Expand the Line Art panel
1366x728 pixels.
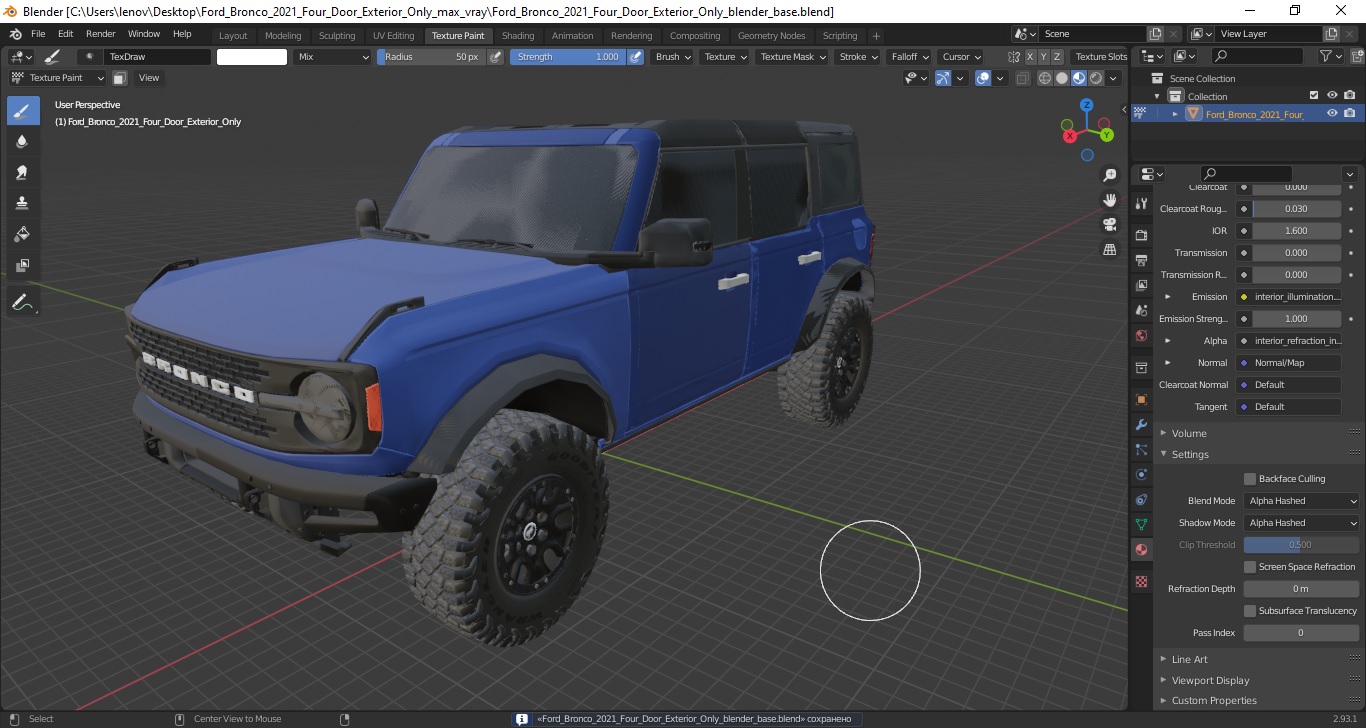click(x=1189, y=659)
